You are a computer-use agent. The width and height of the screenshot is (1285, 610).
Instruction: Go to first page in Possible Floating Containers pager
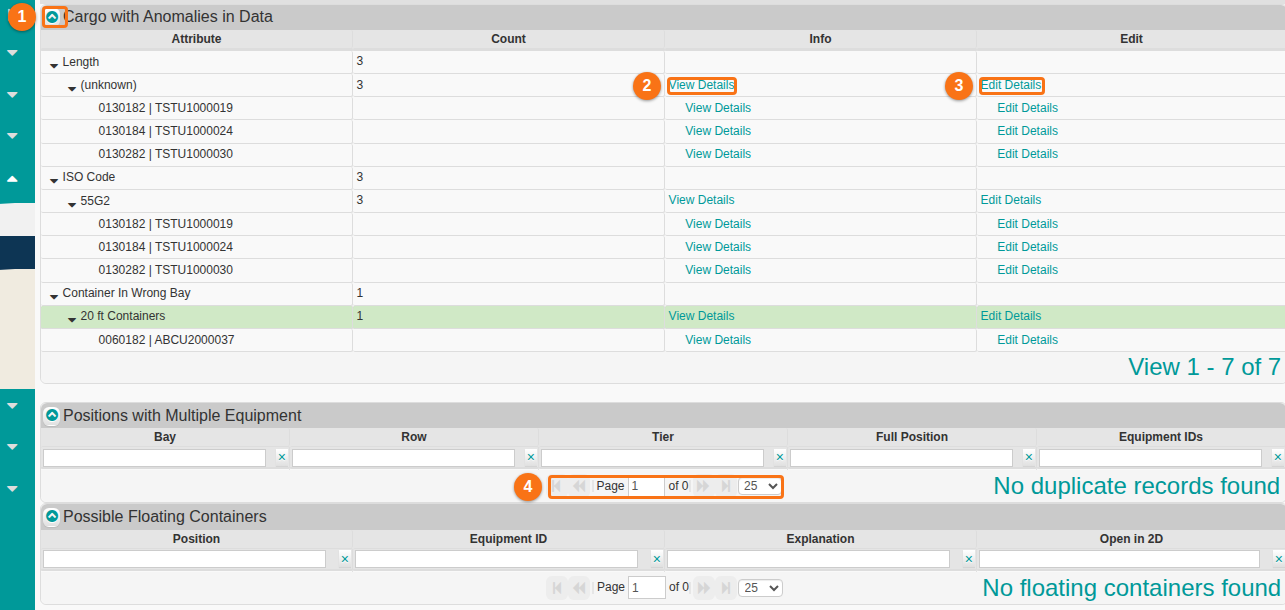(558, 587)
